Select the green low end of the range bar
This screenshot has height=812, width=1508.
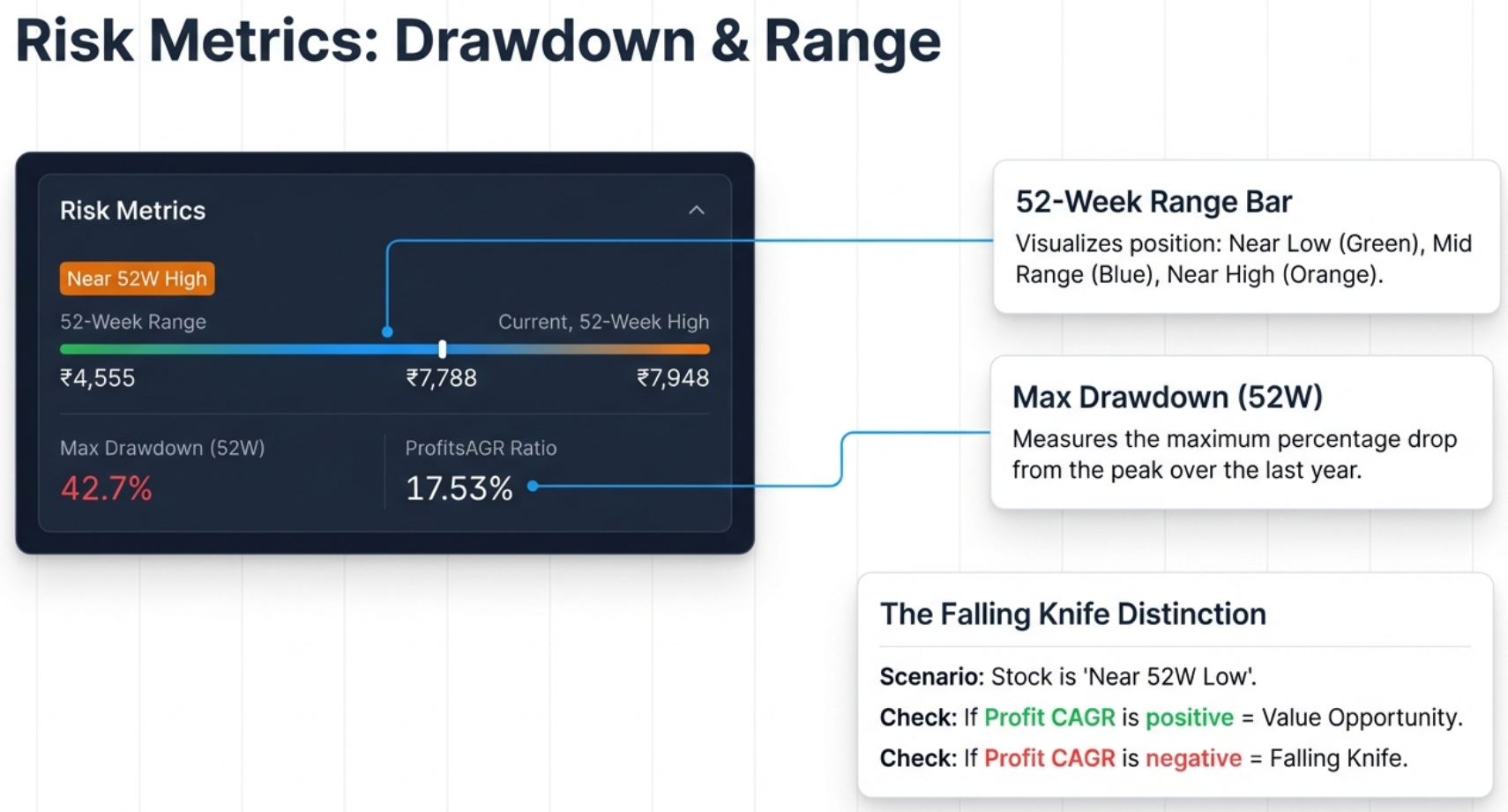point(79,349)
